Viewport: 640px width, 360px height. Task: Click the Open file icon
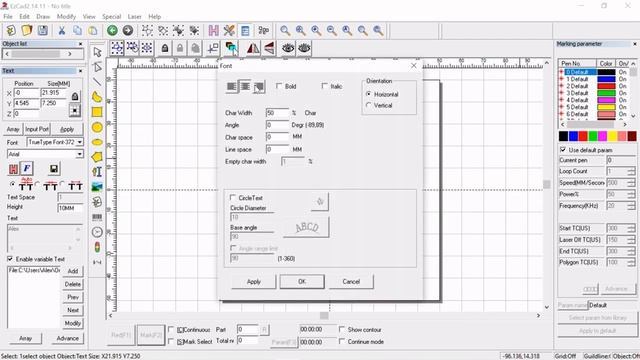pos(27,30)
